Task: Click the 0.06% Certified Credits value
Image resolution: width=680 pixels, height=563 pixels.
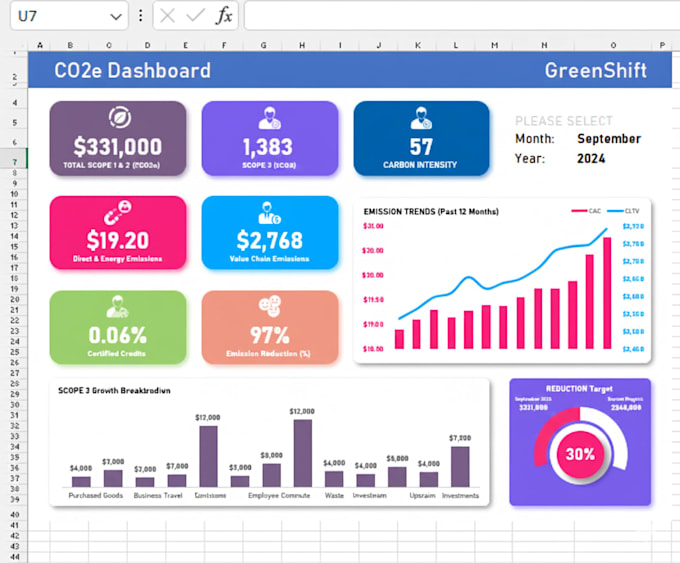Action: click(x=118, y=335)
